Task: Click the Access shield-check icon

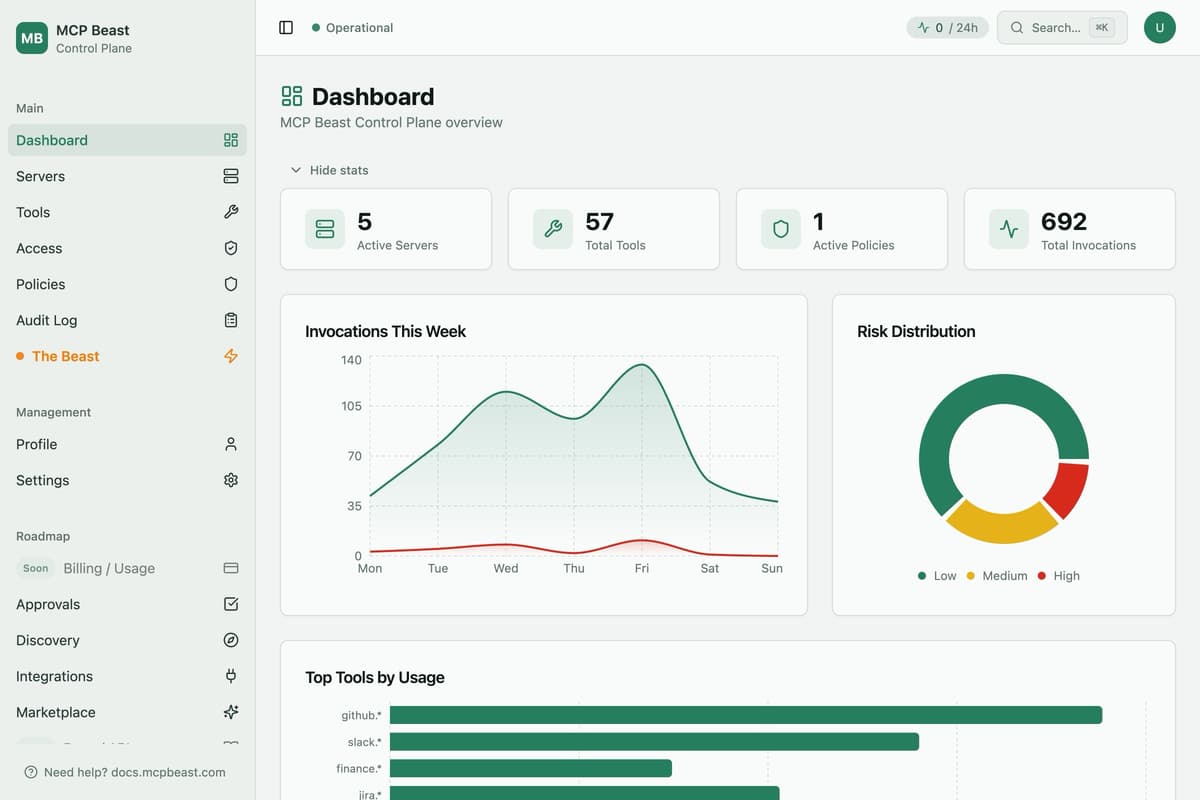Action: tap(231, 248)
